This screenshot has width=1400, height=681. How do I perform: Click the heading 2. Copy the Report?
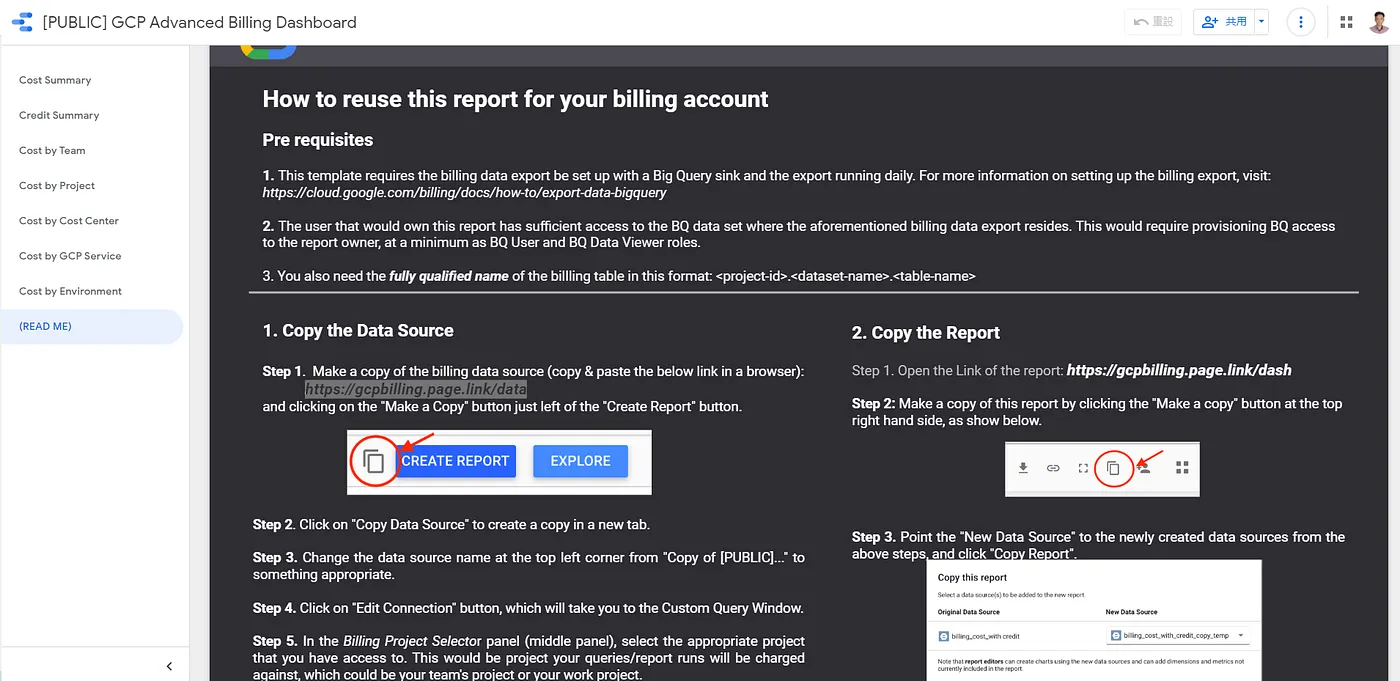[926, 333]
